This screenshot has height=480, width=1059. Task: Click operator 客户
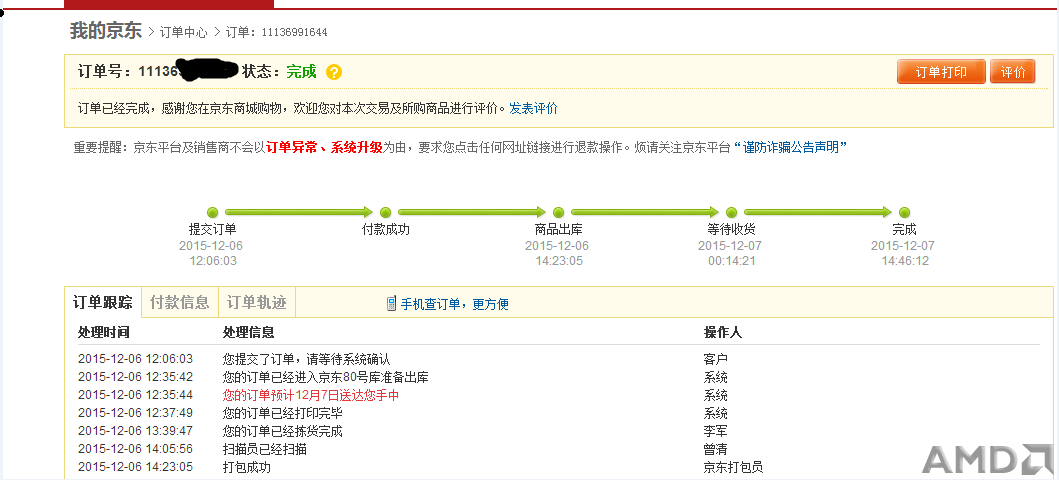click(x=715, y=359)
